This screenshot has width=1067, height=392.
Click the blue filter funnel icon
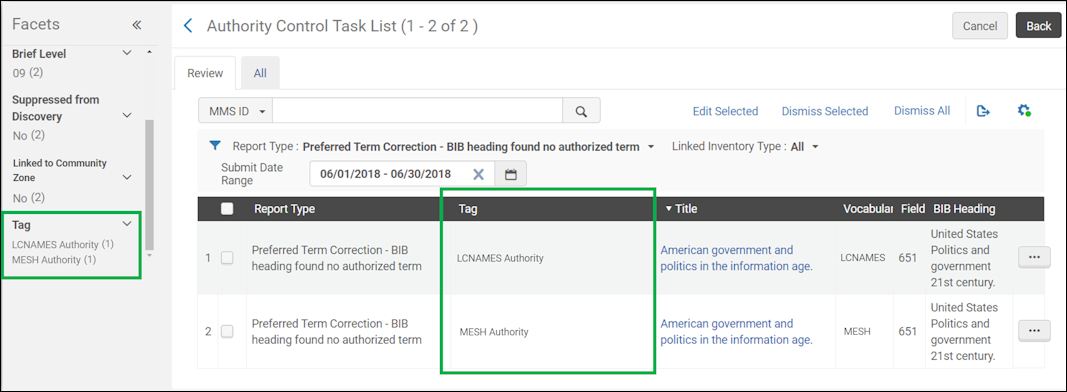click(x=215, y=146)
